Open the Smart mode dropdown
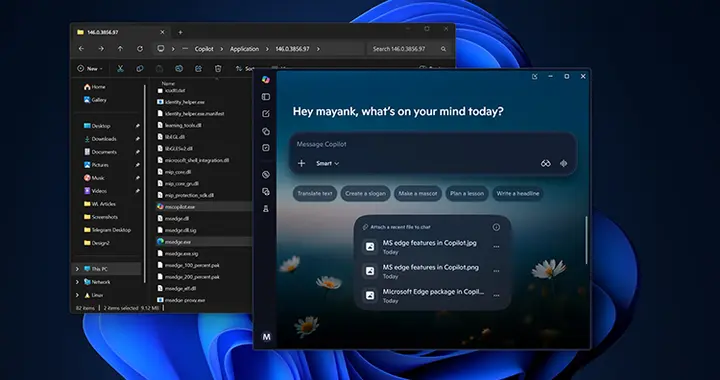Image resolution: width=720 pixels, height=380 pixels. click(x=327, y=163)
